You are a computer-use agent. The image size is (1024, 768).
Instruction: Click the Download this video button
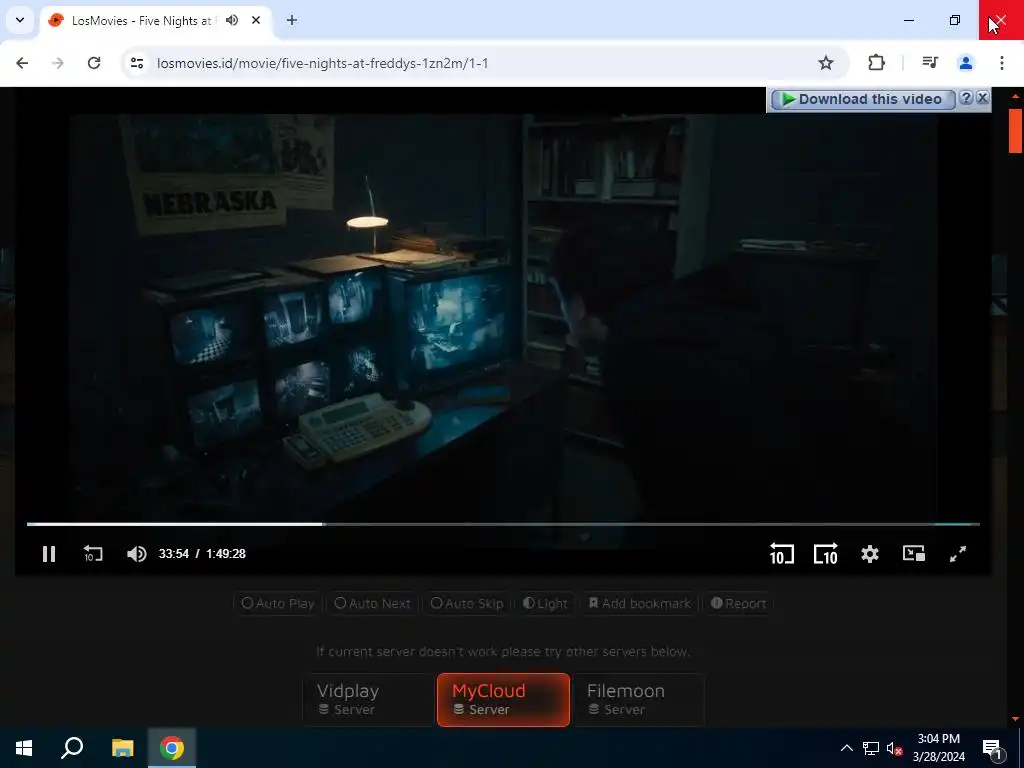click(x=862, y=99)
